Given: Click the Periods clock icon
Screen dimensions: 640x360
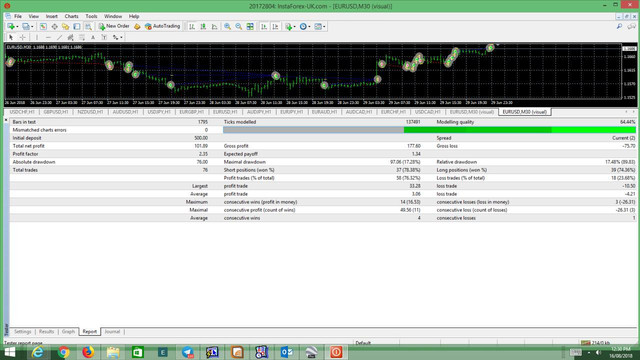Looking at the screenshot, I should point(303,27).
